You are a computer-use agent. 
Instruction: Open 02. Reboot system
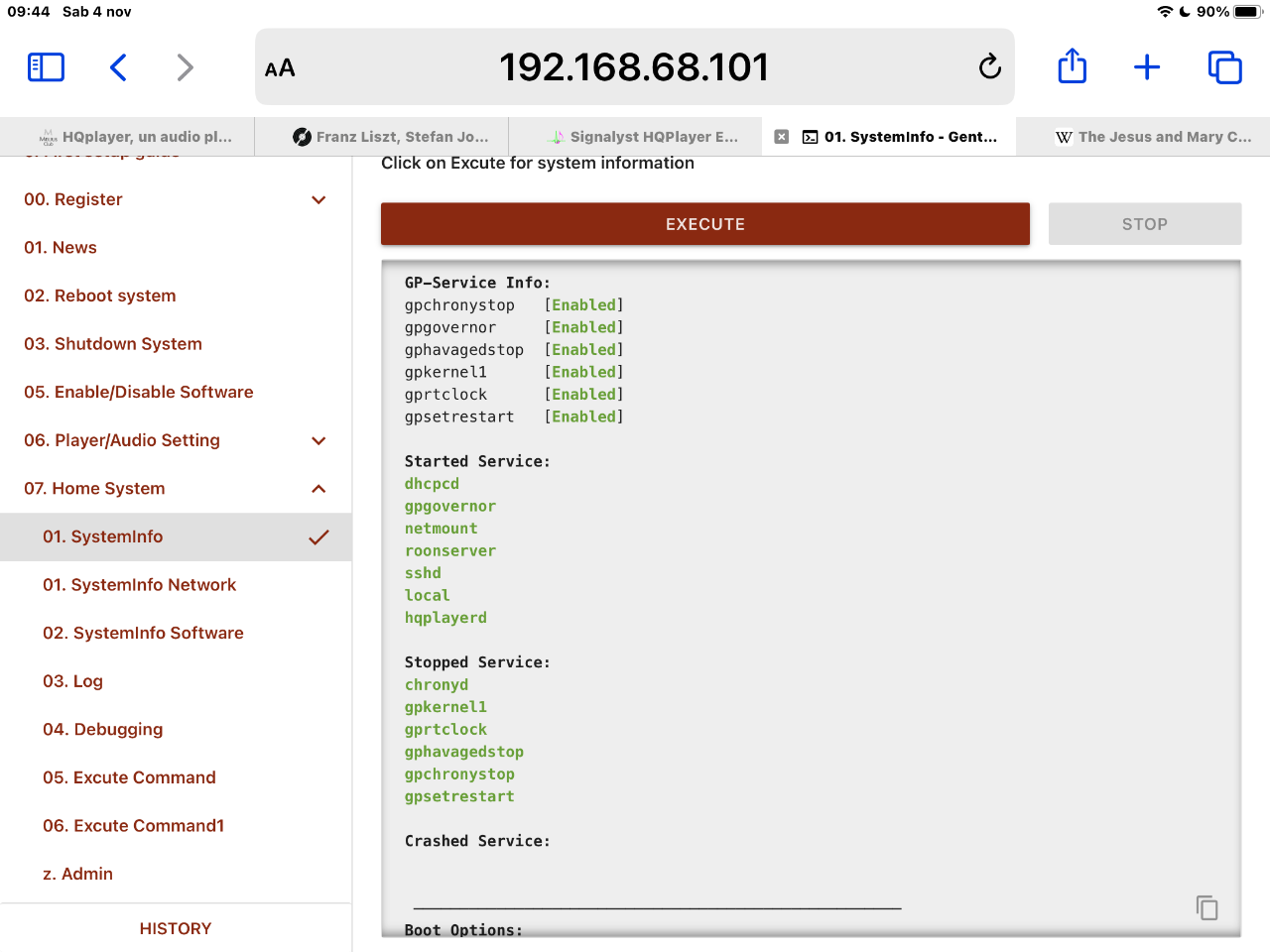pyautogui.click(x=100, y=296)
